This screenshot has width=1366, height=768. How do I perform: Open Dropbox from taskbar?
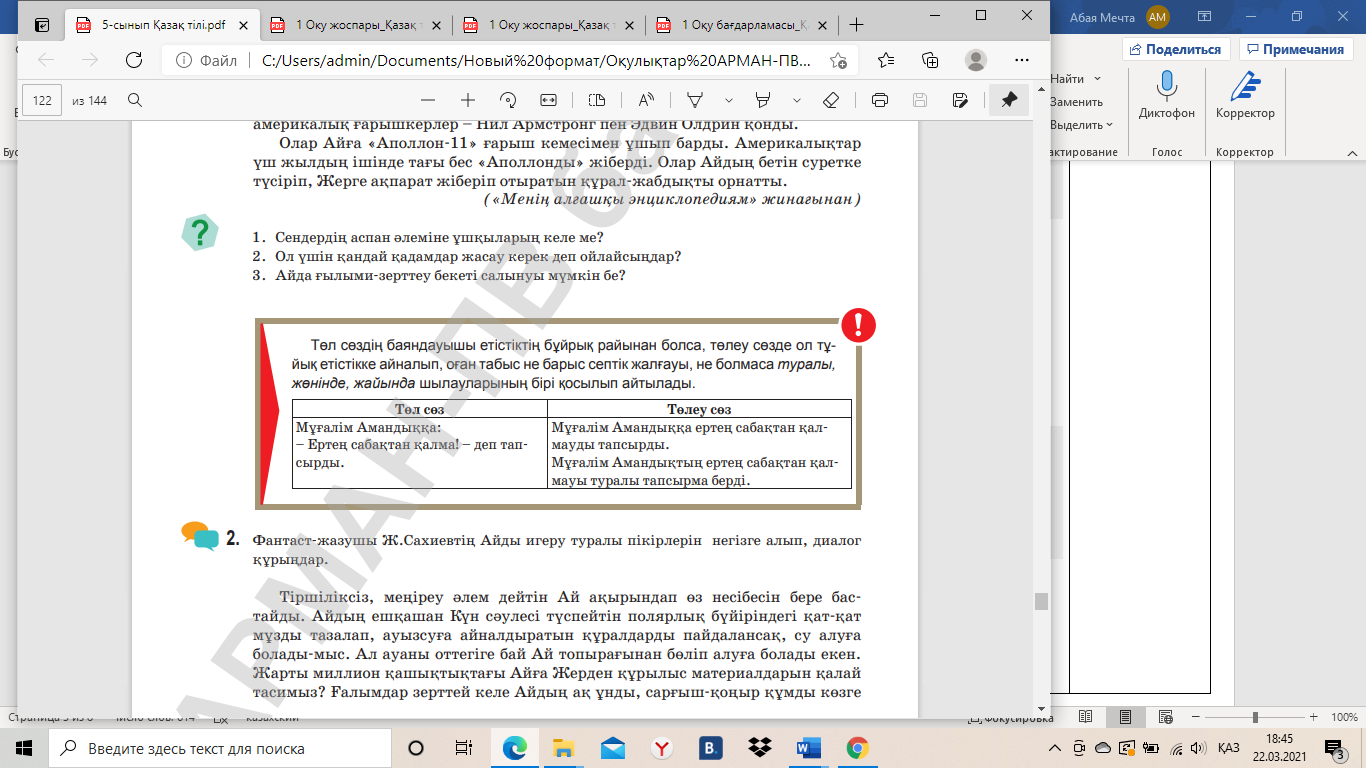[760, 748]
